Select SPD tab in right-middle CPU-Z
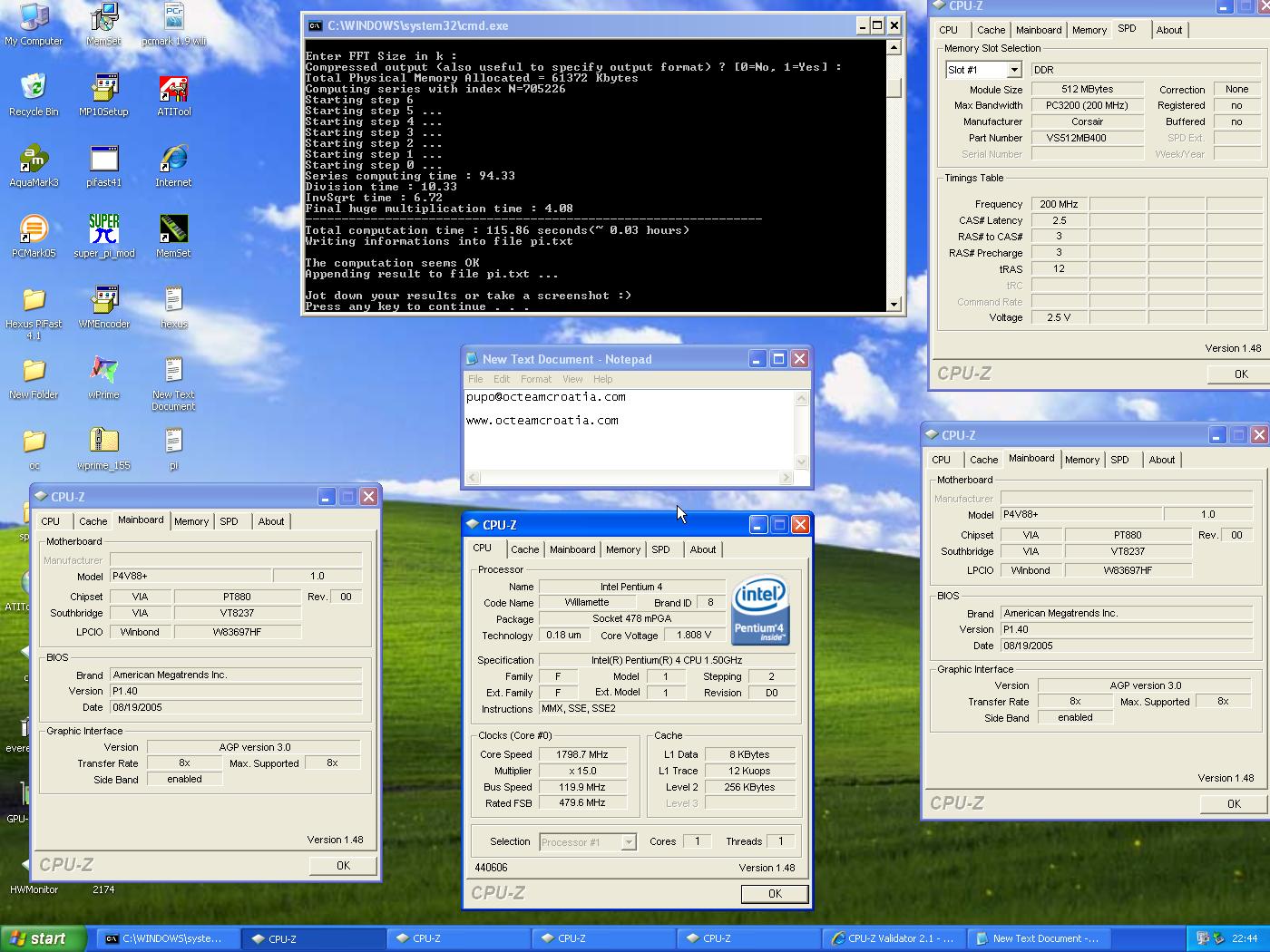Screen dimensions: 1270x952 [x=1120, y=460]
